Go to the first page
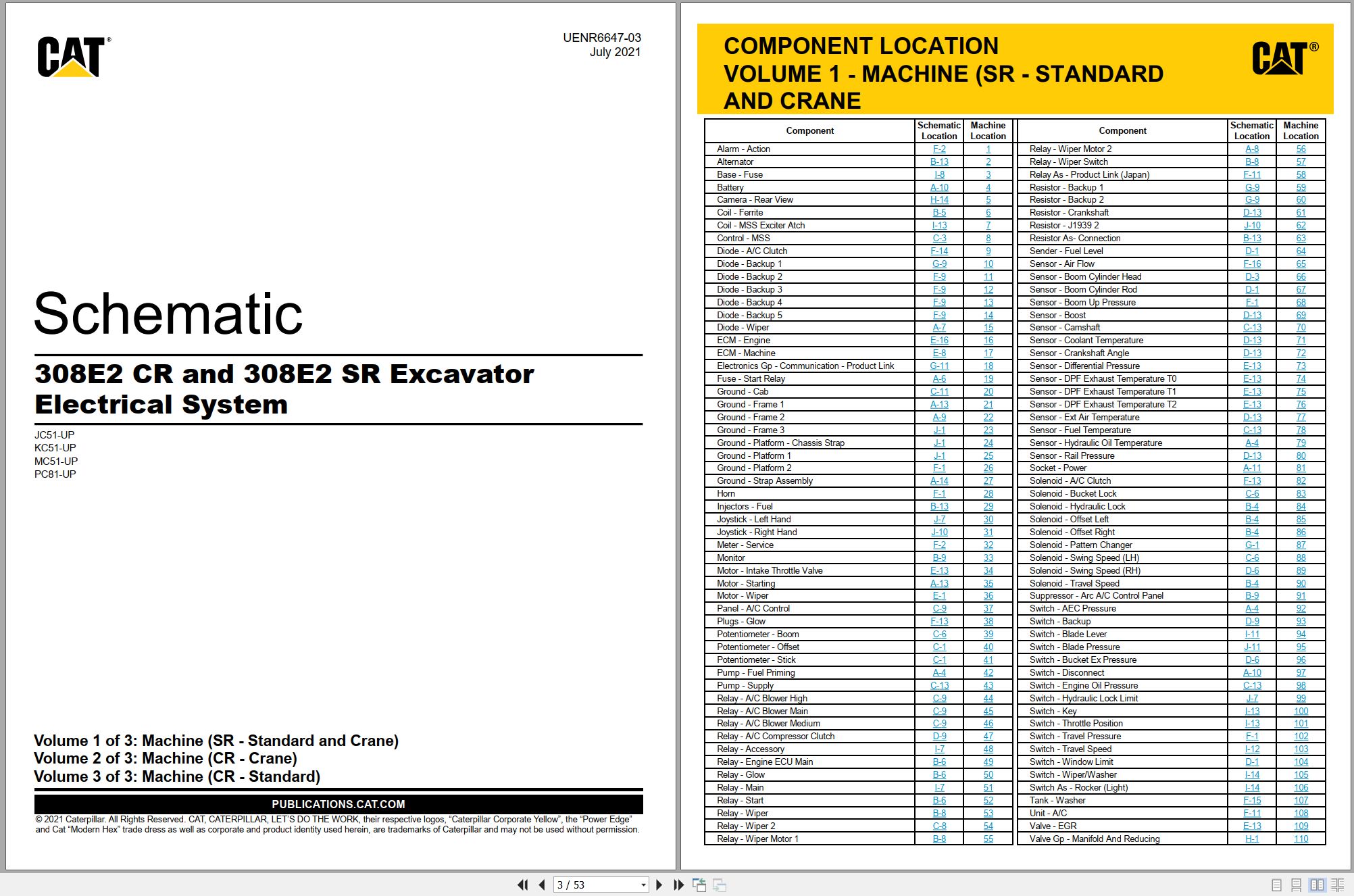 click(x=522, y=885)
